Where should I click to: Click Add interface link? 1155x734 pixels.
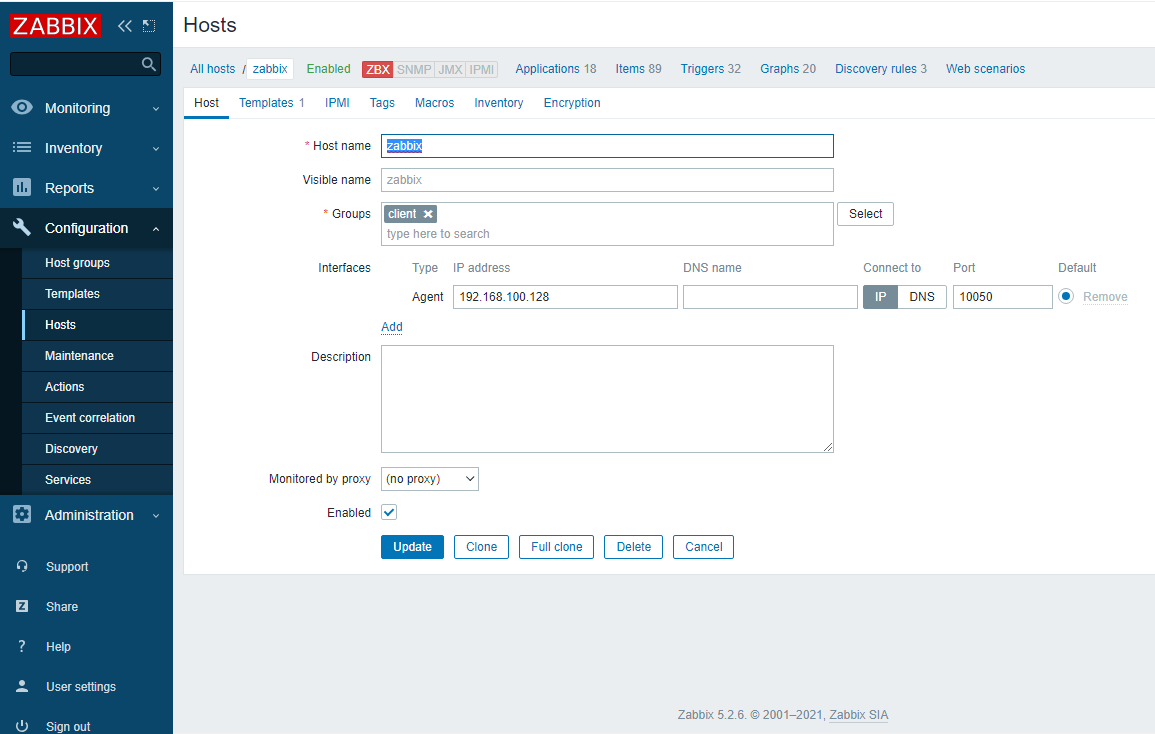pos(392,327)
